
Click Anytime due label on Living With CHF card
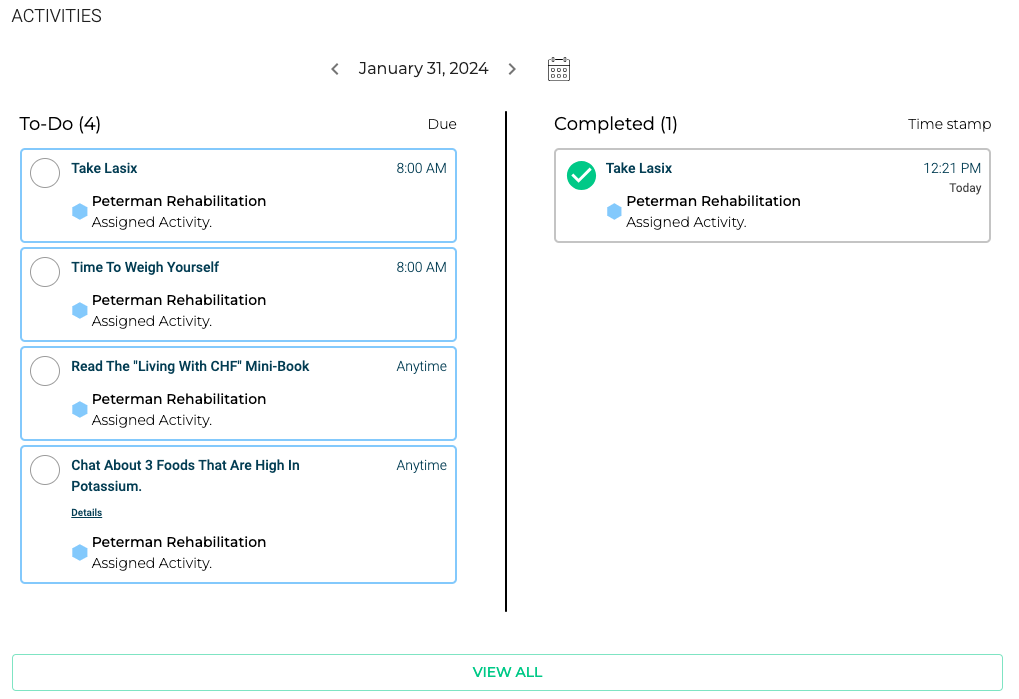pos(421,366)
